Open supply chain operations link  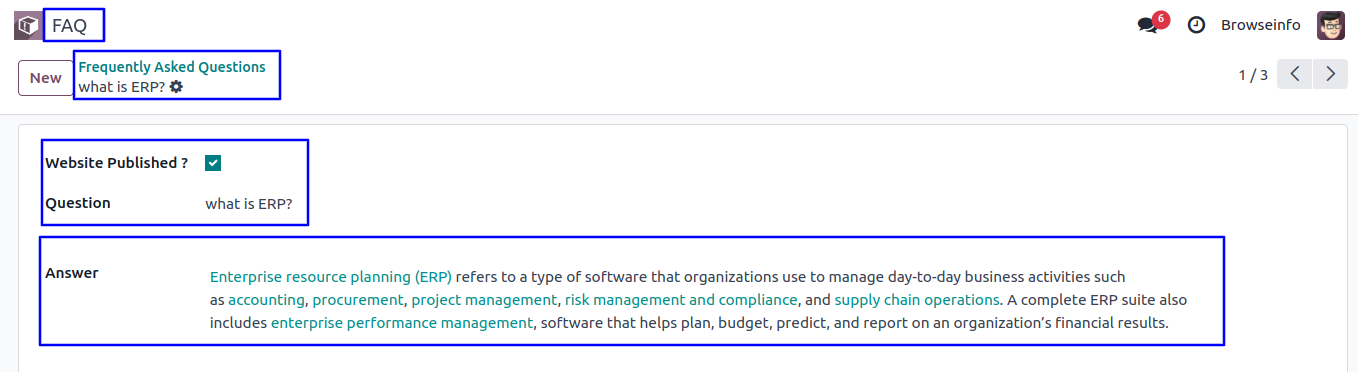917,300
